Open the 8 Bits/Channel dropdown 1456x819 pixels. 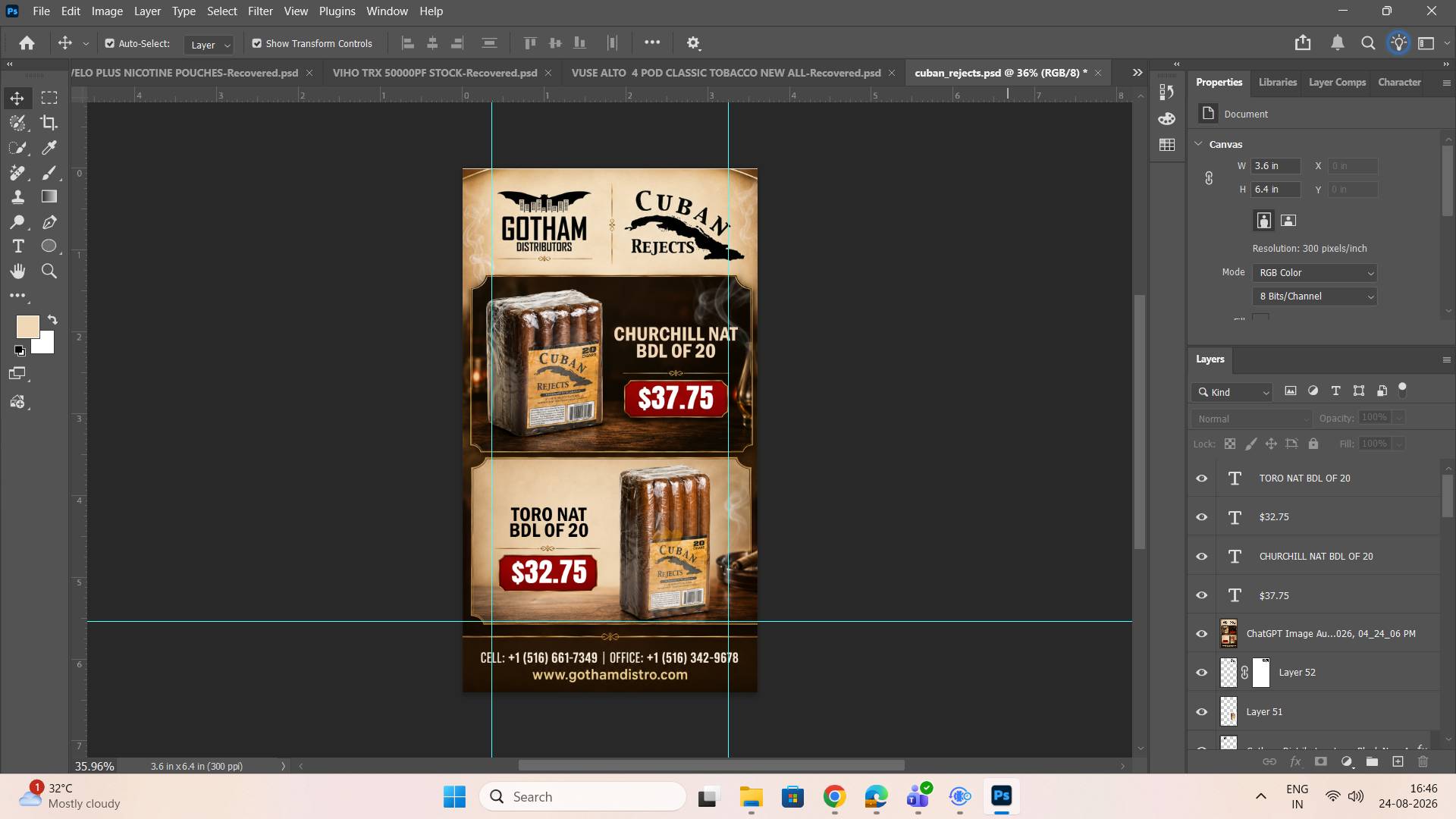[1314, 297]
